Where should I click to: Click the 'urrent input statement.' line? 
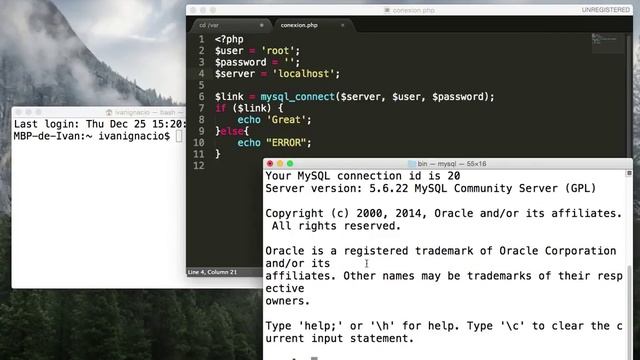(340, 338)
